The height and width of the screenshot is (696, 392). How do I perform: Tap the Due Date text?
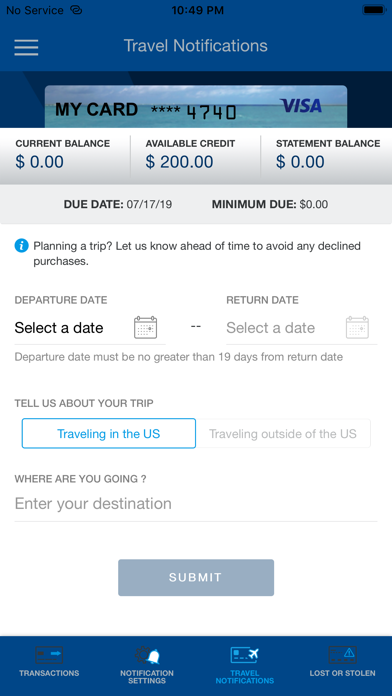(118, 205)
